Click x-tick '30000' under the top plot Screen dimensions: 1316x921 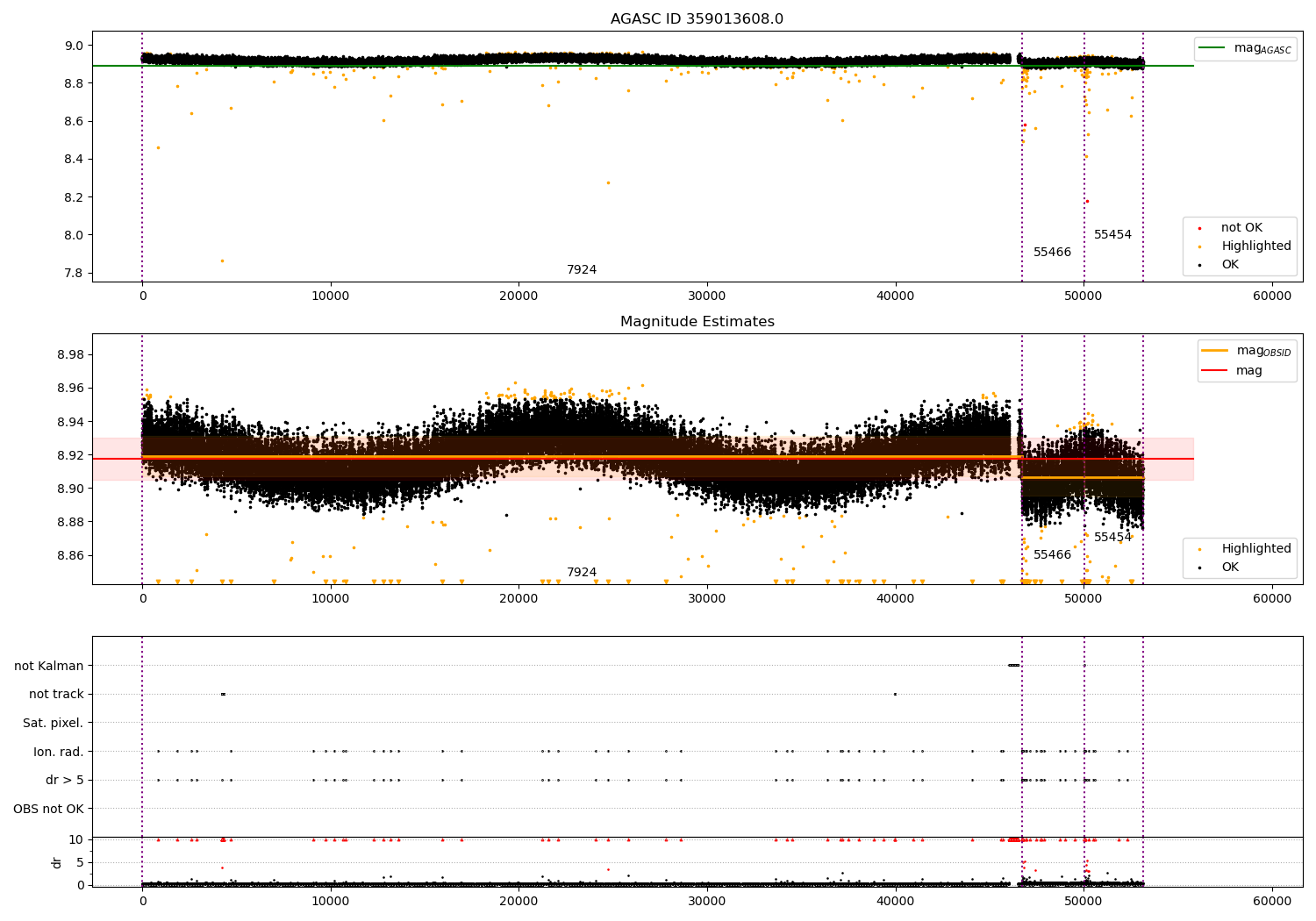707,296
